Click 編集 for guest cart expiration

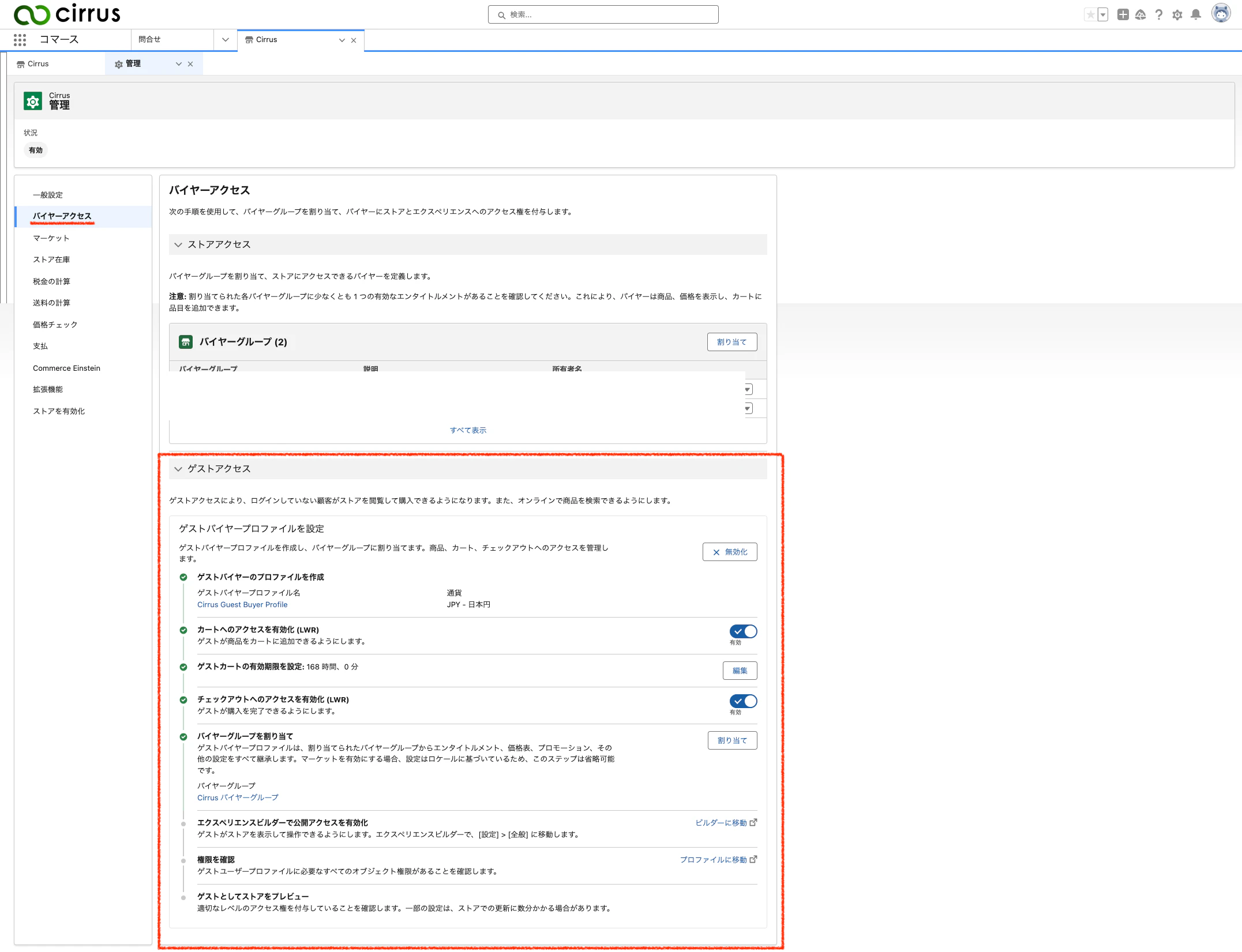coord(740,671)
